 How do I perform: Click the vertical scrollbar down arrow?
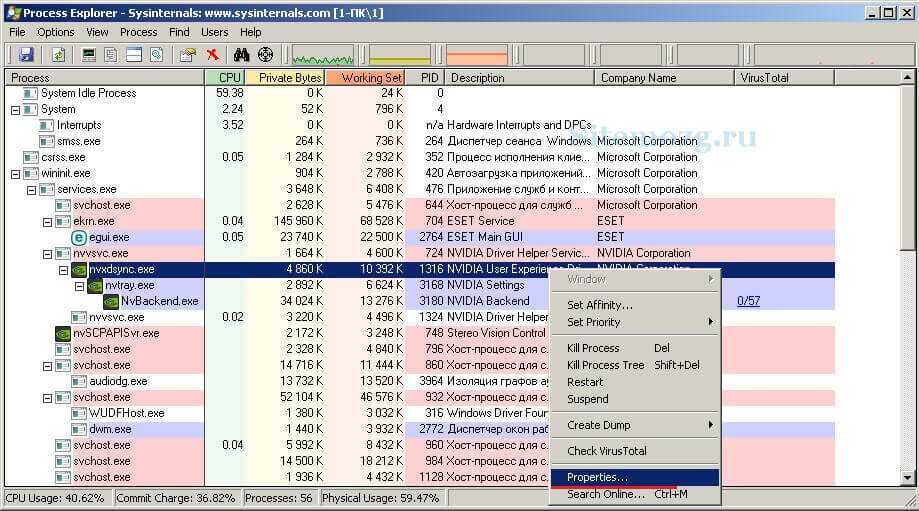point(907,478)
